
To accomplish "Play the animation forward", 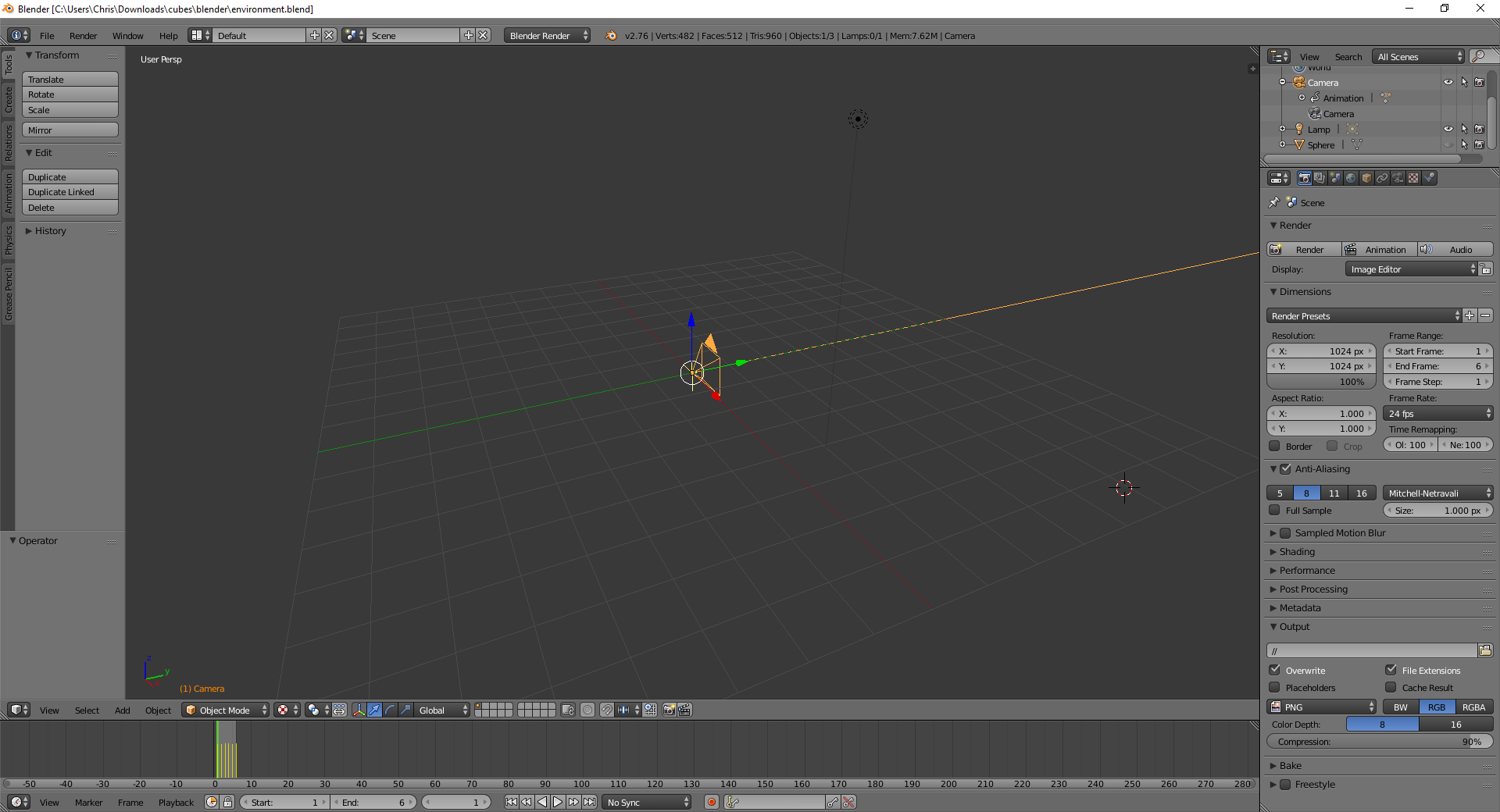I will click(x=558, y=802).
